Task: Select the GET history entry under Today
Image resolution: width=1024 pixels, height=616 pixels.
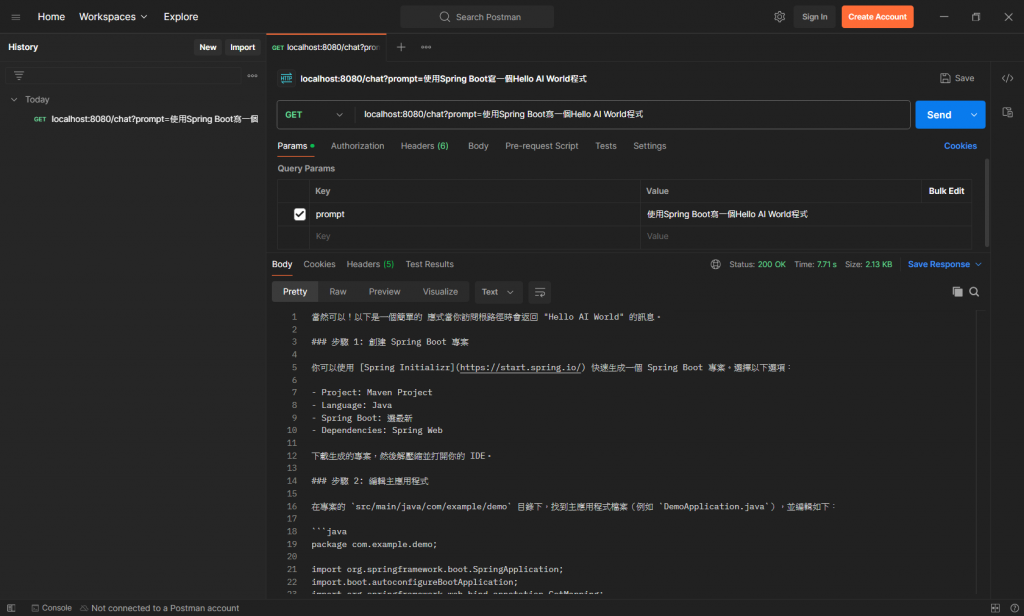Action: tap(146, 120)
